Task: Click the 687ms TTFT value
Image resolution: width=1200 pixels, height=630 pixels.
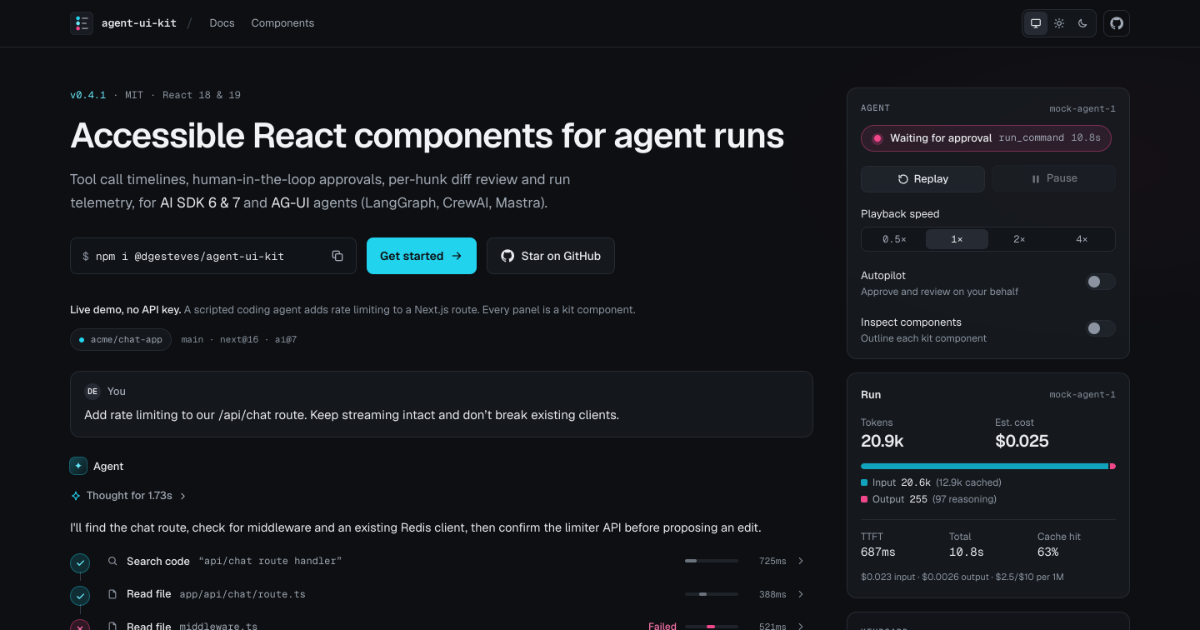Action: (x=878, y=552)
